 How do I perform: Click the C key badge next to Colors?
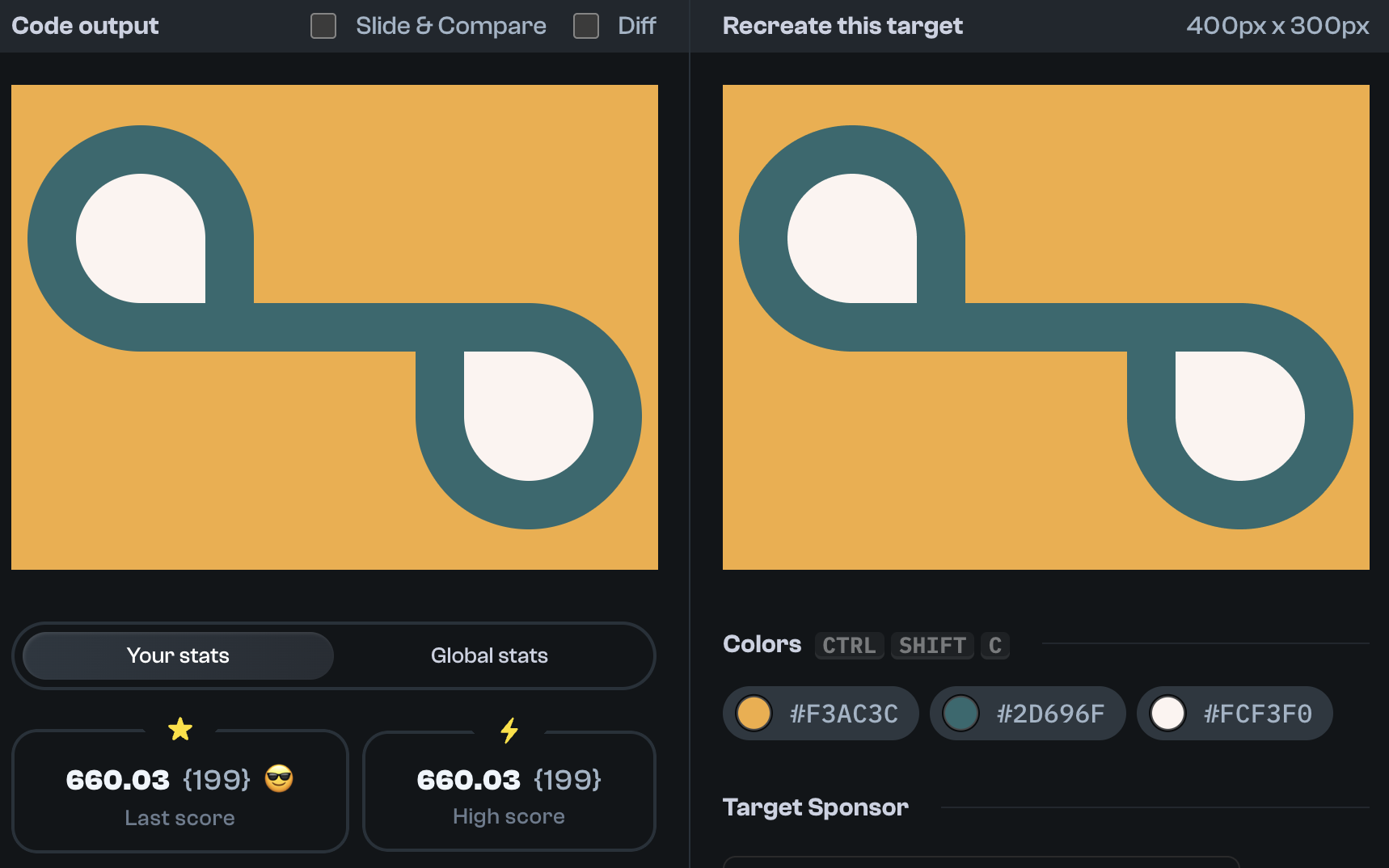click(x=995, y=645)
